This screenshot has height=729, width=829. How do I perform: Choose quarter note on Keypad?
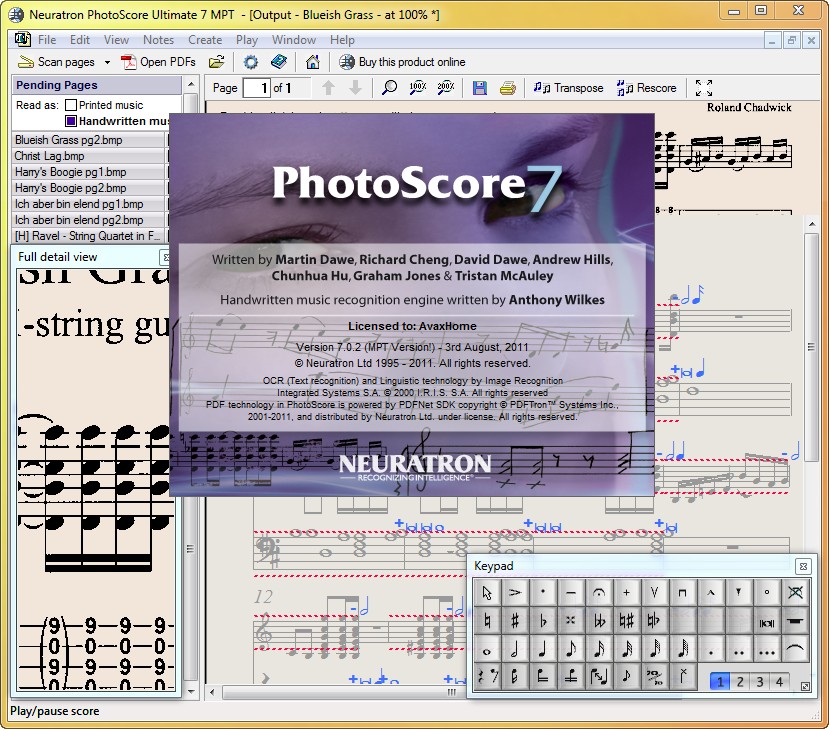(543, 649)
